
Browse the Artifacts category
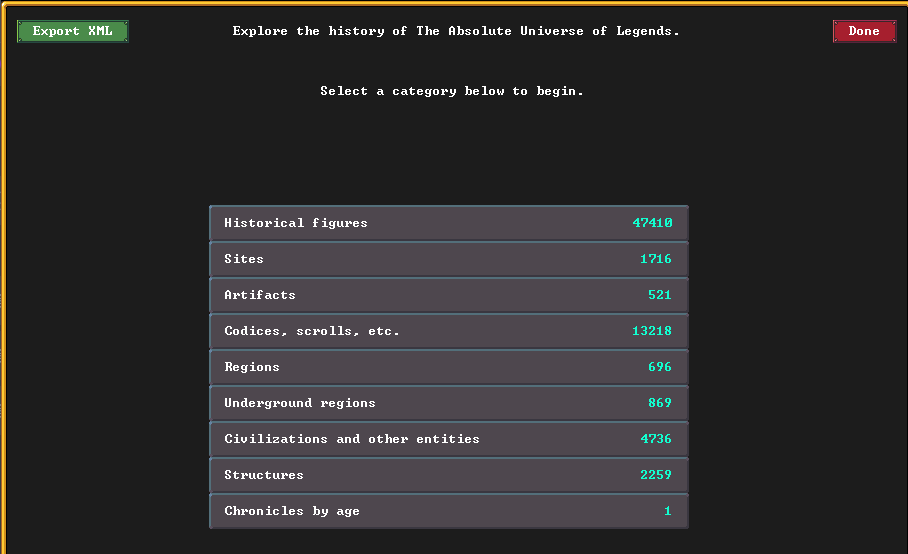point(449,295)
